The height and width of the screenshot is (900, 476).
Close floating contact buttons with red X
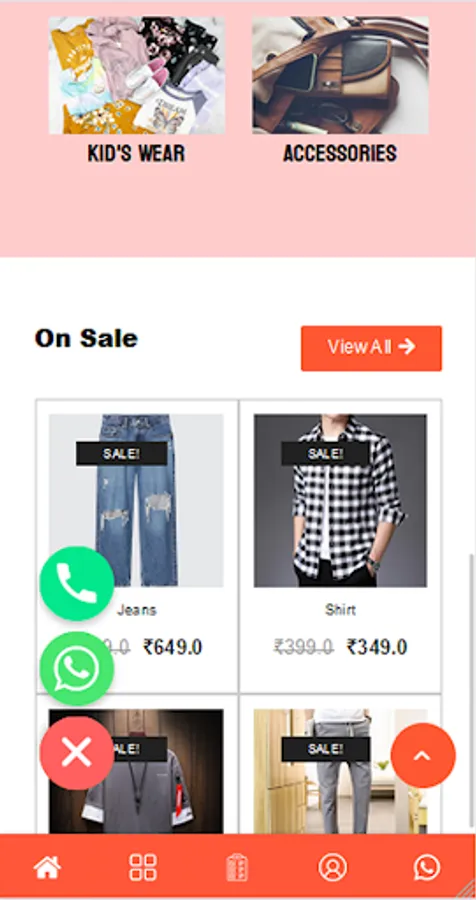77,752
